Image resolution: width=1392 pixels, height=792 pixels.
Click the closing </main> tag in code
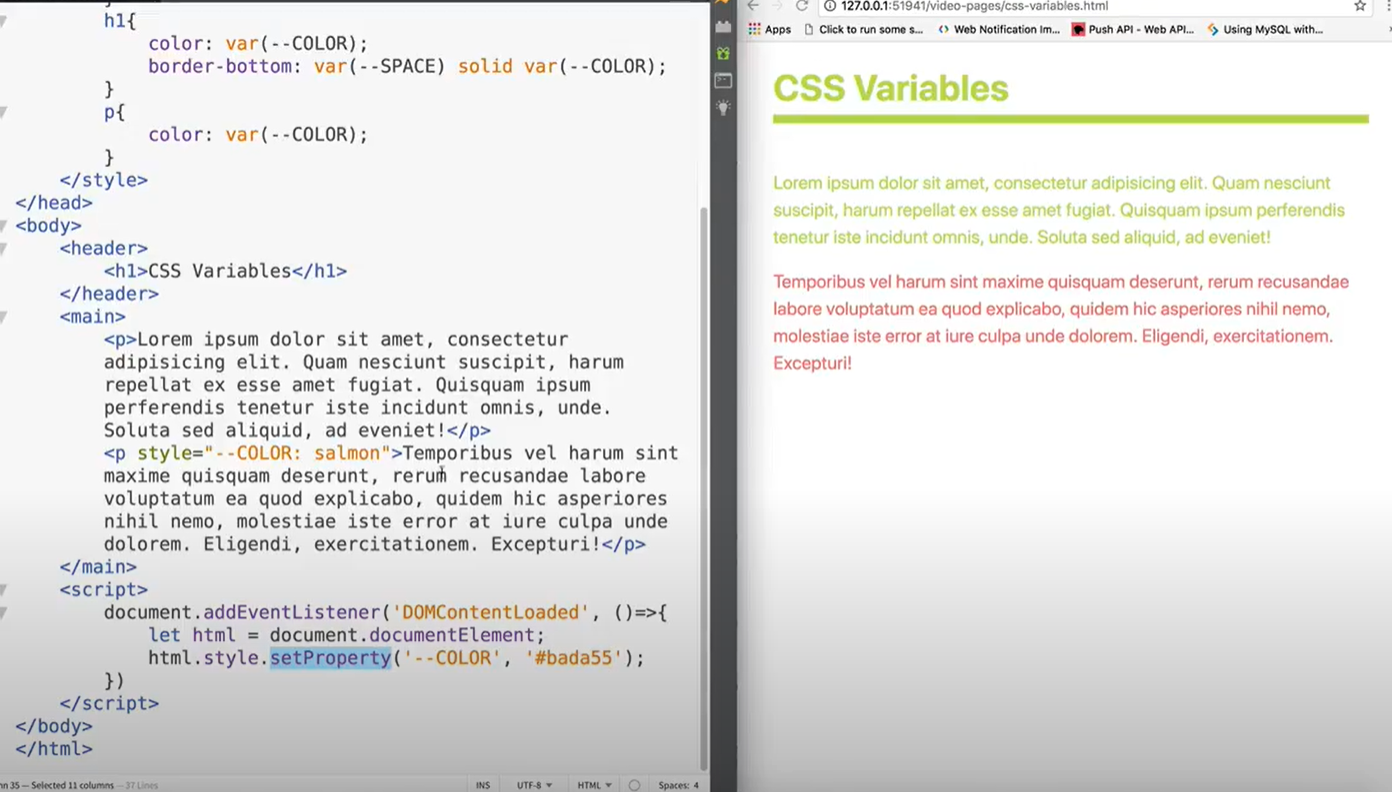(x=98, y=567)
